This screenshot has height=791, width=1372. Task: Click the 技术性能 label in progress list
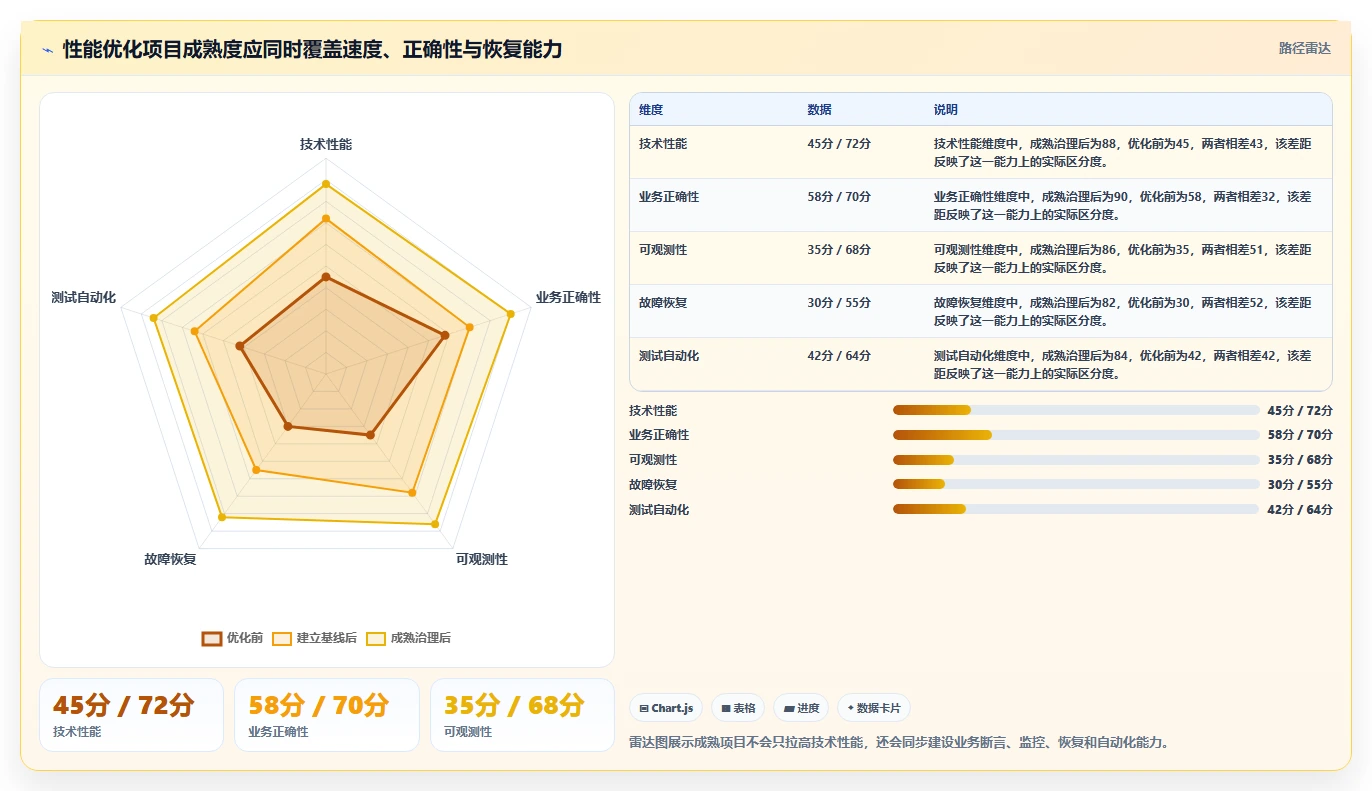click(653, 410)
